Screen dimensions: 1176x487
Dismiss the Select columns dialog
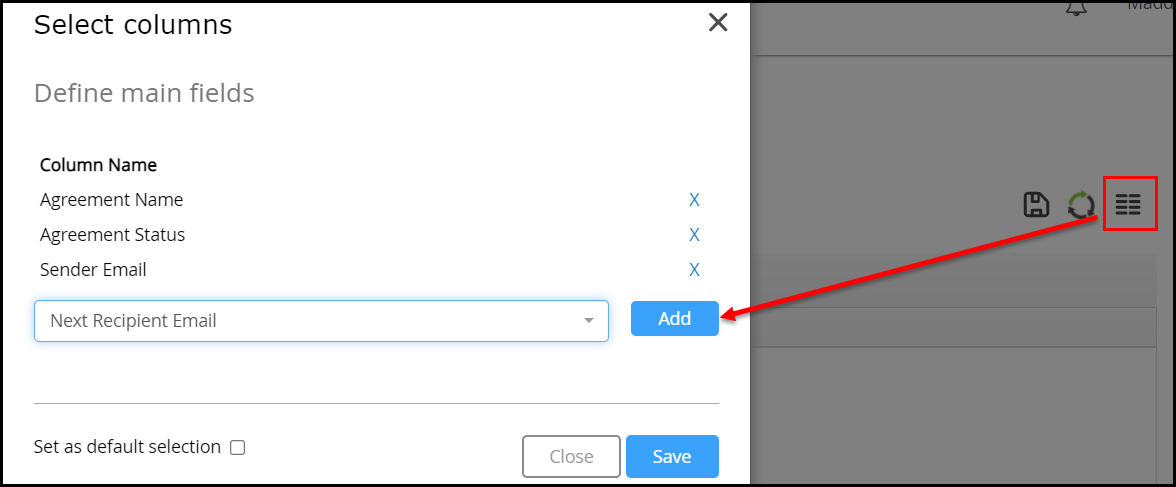pyautogui.click(x=718, y=23)
